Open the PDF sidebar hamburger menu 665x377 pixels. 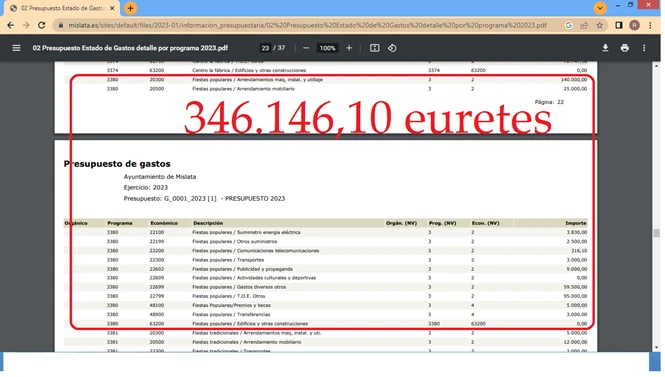coord(16,48)
